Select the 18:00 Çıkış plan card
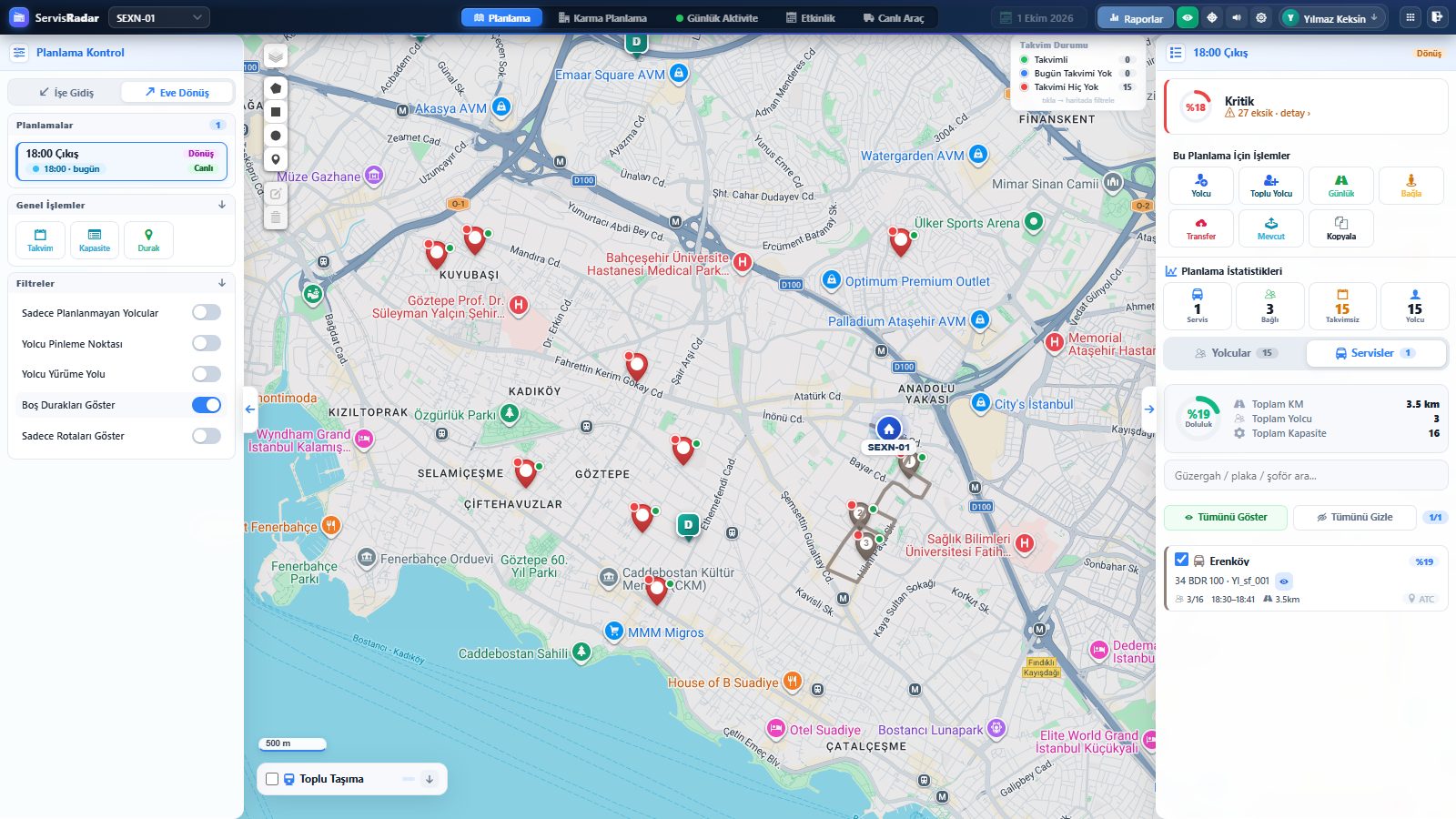Image resolution: width=1456 pixels, height=819 pixels. point(121,161)
